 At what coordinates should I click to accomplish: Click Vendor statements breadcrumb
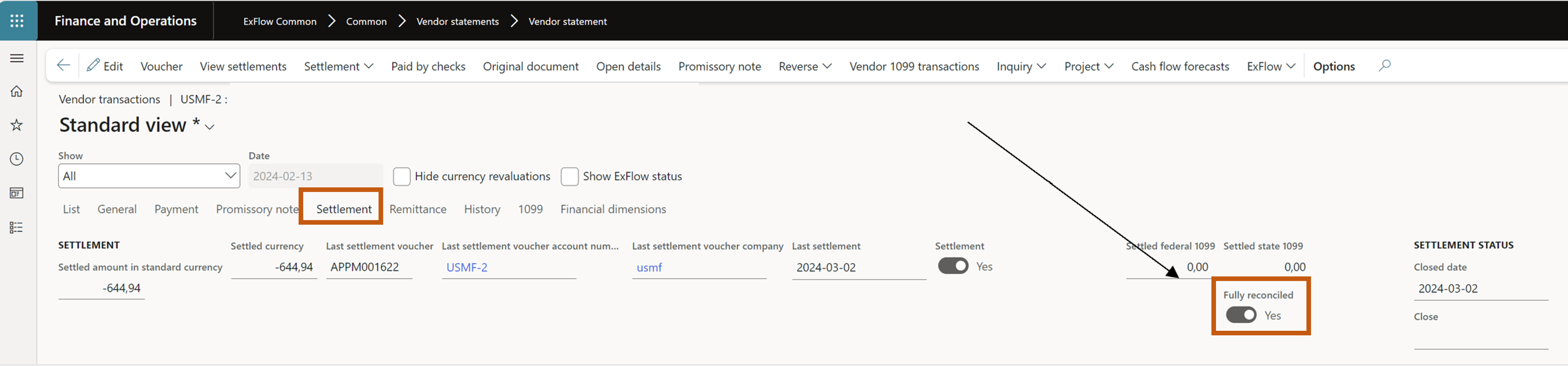coord(458,21)
